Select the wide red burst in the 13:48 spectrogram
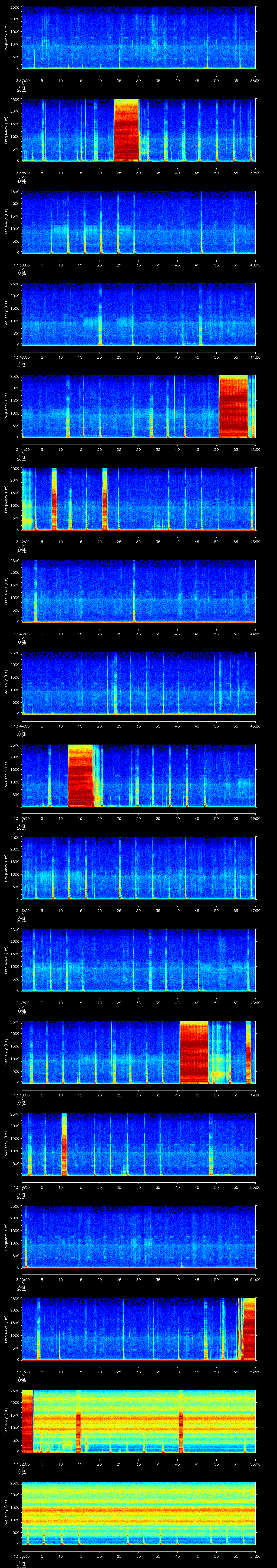Viewport: 277px width, 1568px height. (x=194, y=1052)
